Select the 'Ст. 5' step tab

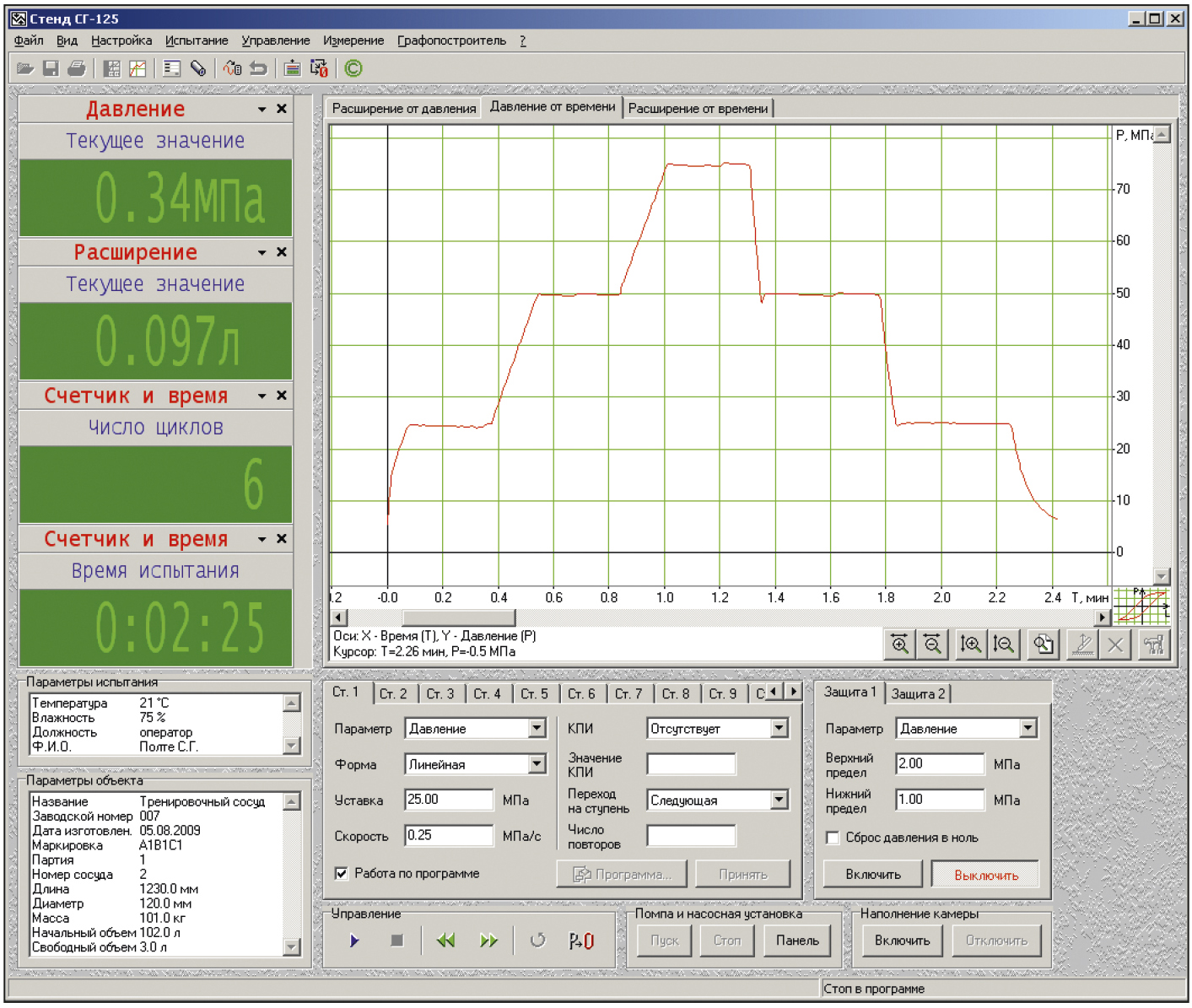pos(534,694)
